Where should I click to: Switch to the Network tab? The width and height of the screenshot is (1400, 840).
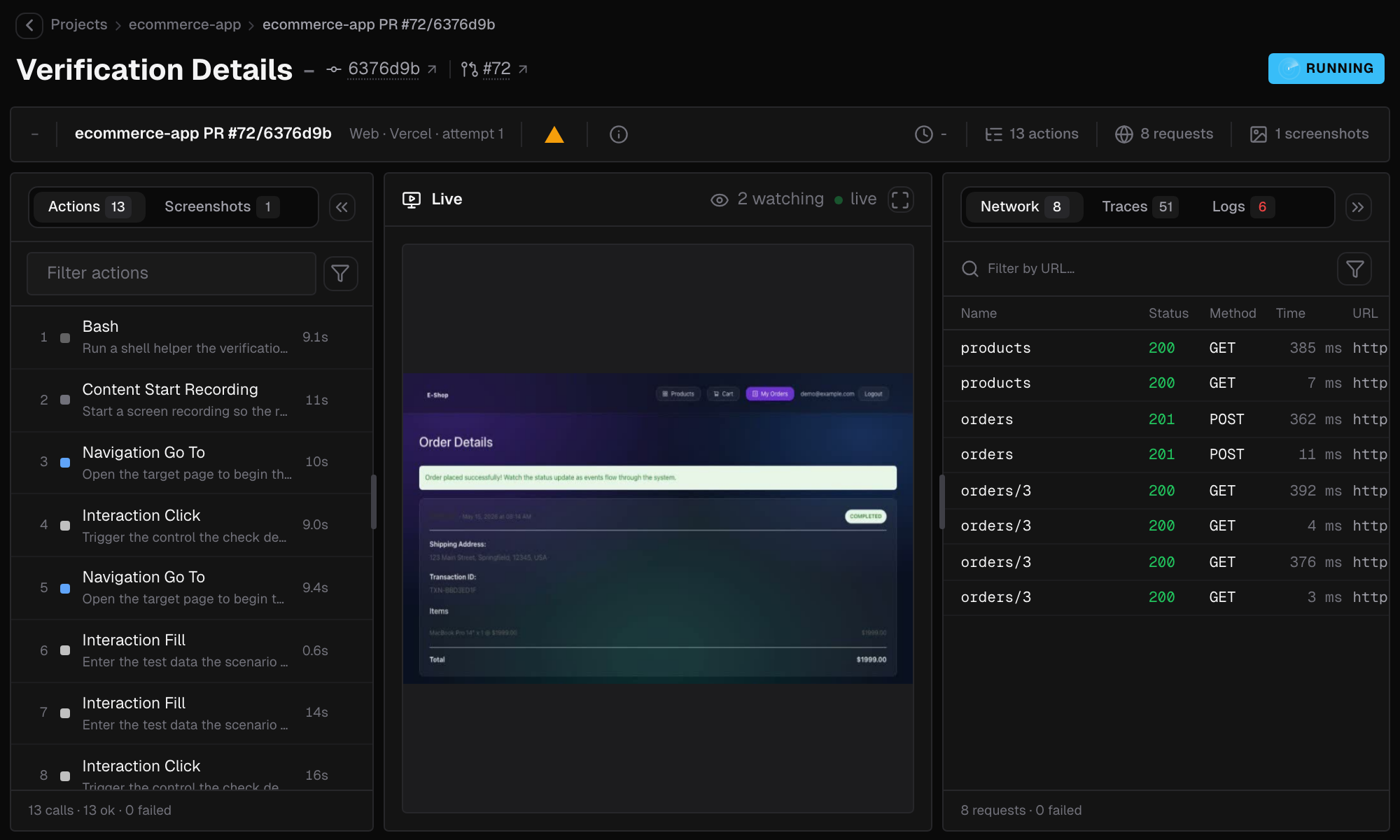click(x=1023, y=206)
